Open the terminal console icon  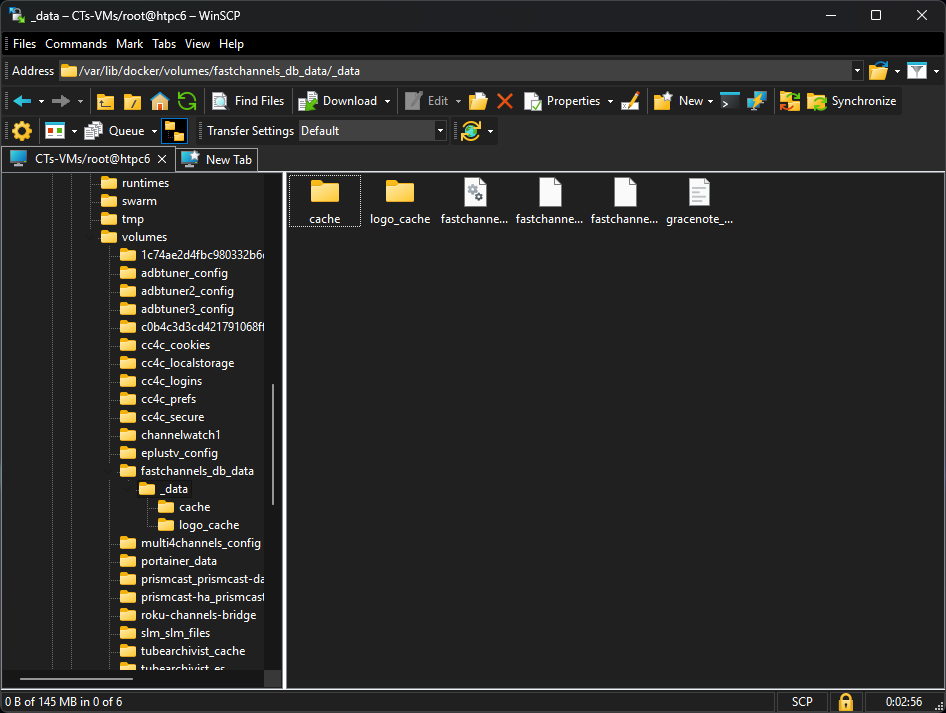[729, 101]
